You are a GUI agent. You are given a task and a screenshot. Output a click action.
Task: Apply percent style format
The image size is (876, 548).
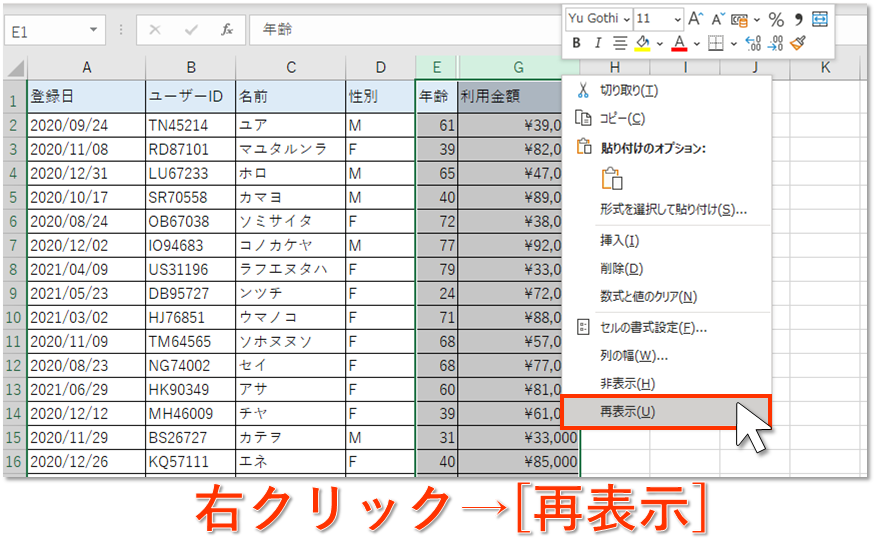point(776,20)
